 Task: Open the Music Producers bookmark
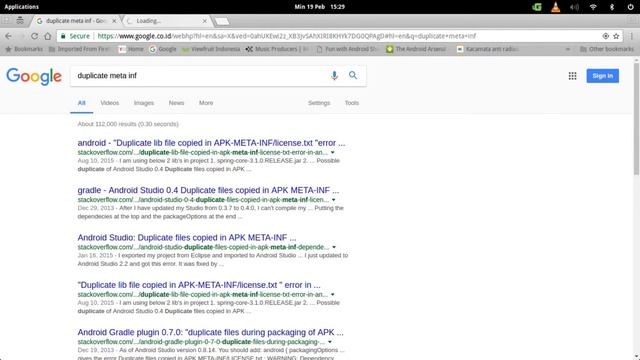pos(277,49)
